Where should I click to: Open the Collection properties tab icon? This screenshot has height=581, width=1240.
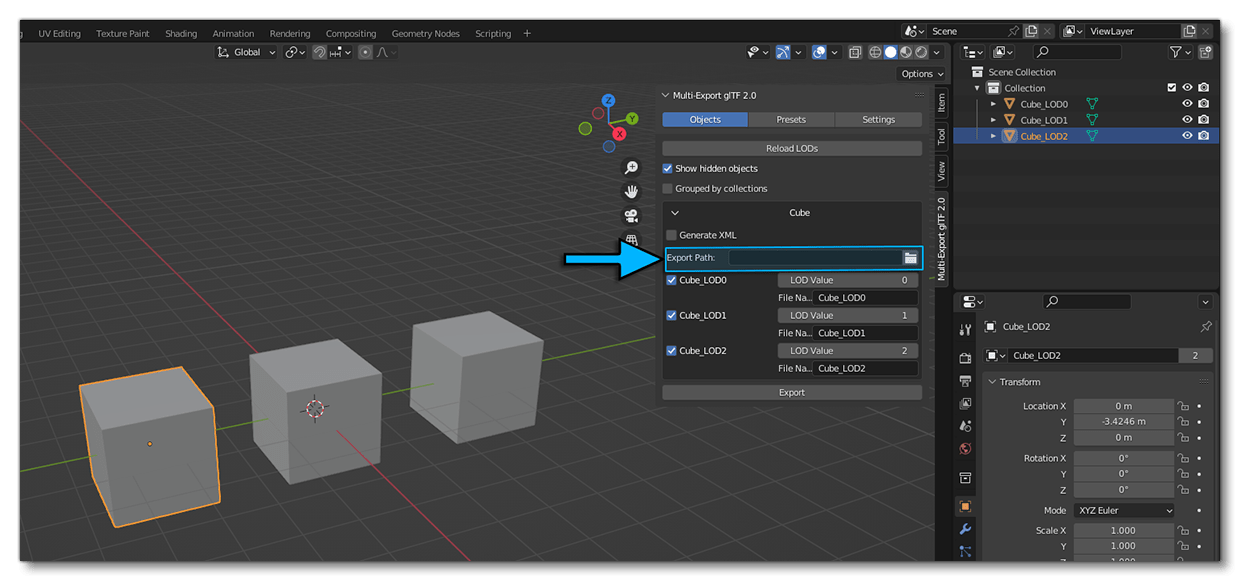pyautogui.click(x=965, y=478)
